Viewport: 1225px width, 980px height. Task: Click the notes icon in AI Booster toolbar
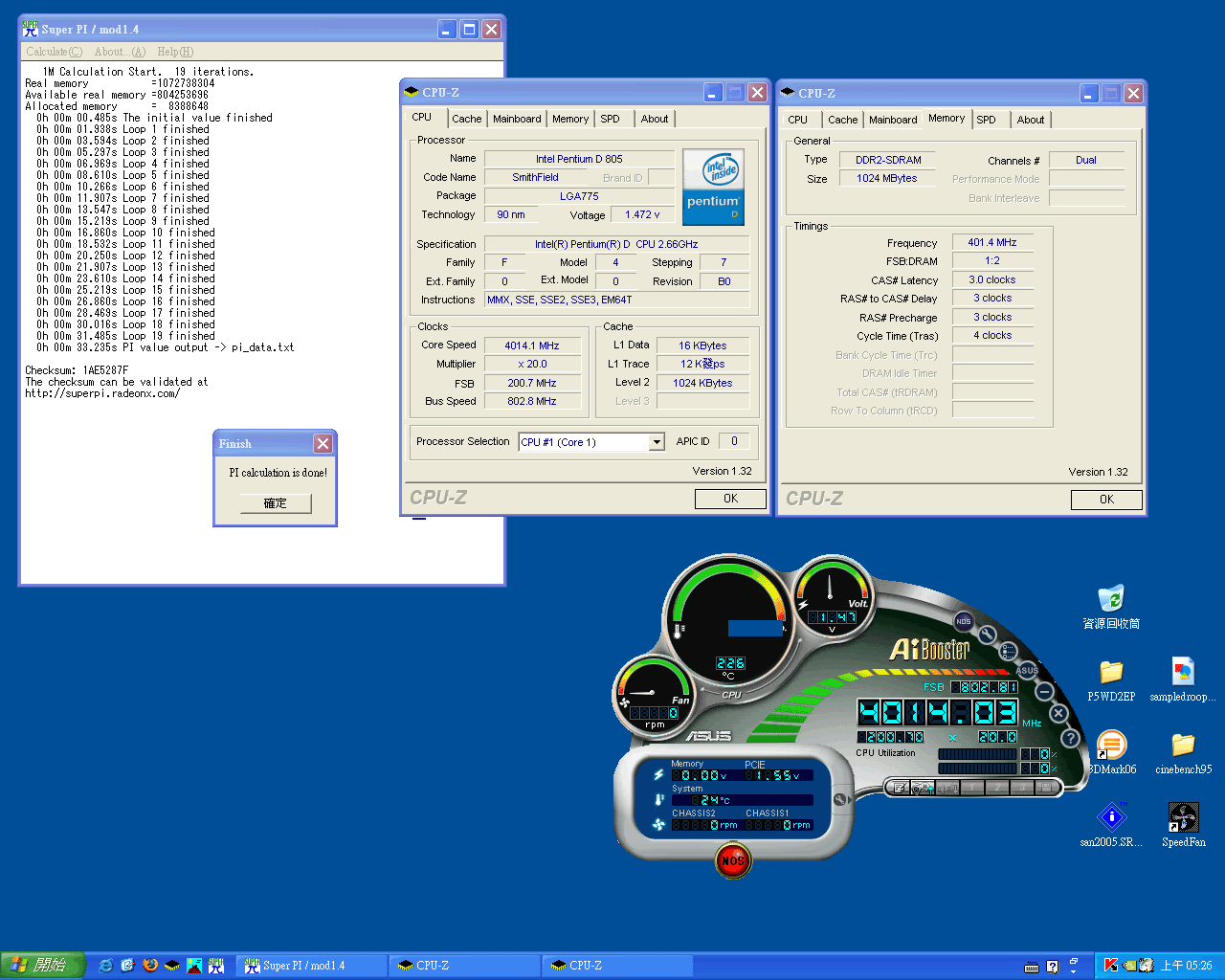tap(899, 788)
